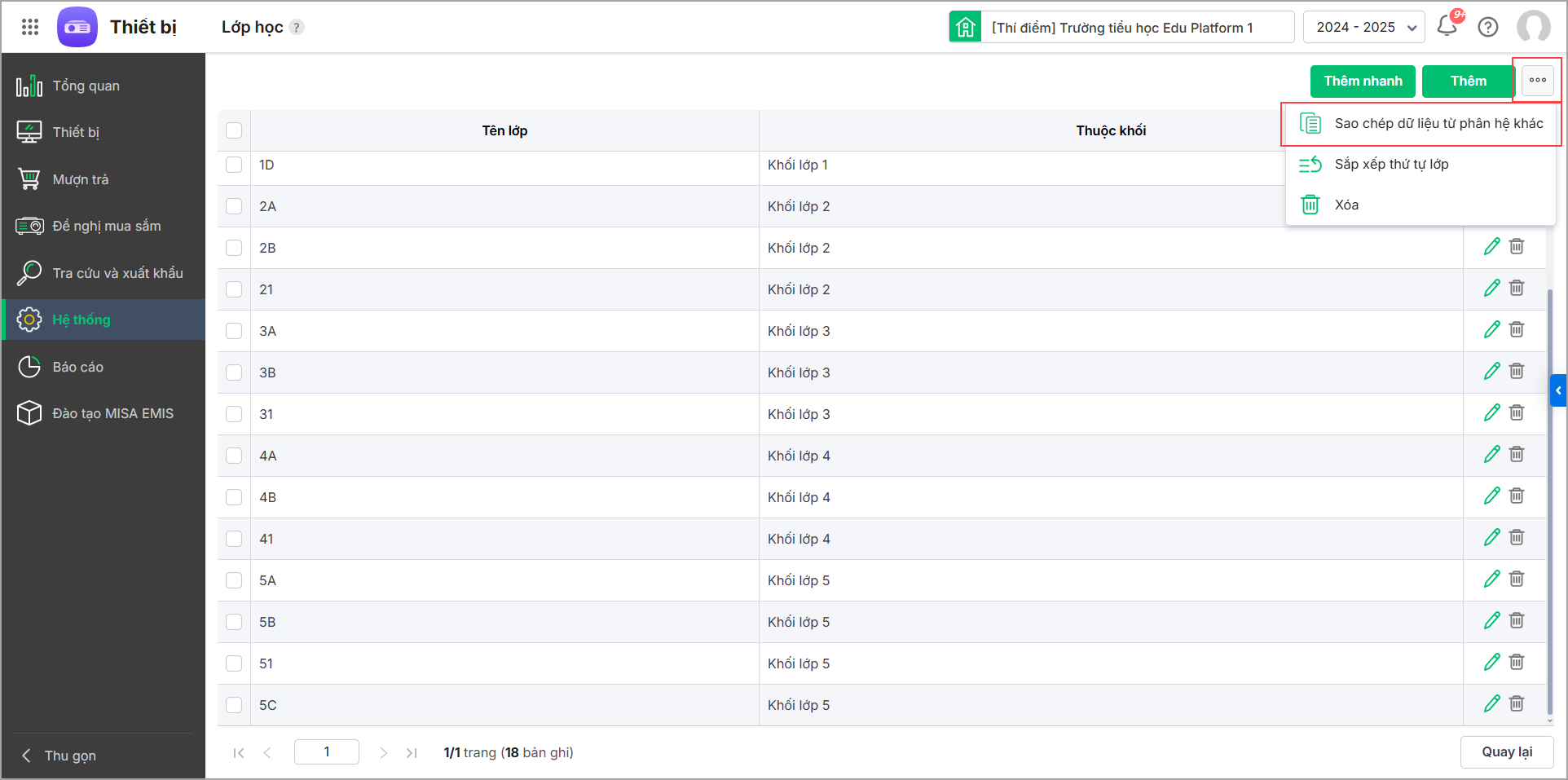Go to the last page
The image size is (1568, 780).
(412, 753)
